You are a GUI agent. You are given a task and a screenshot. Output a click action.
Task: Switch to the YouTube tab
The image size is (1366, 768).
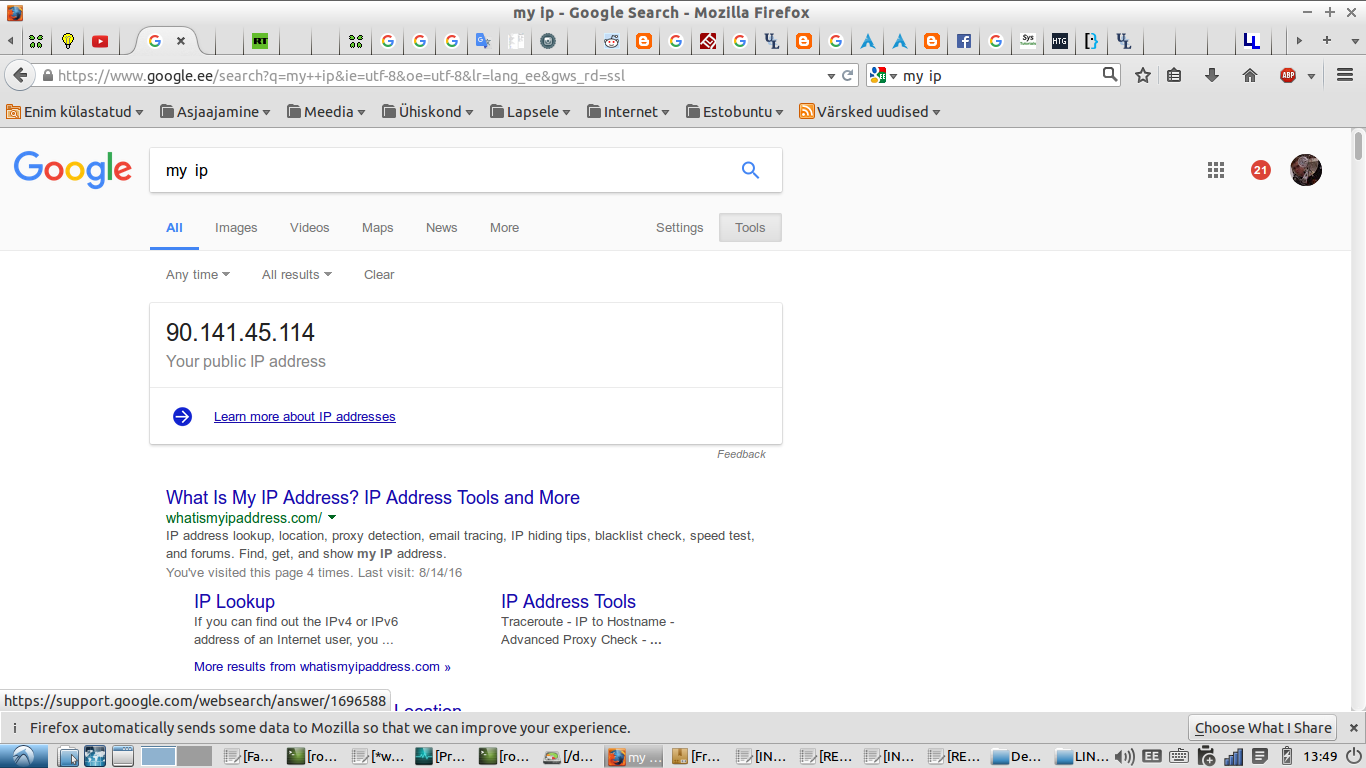[100, 41]
